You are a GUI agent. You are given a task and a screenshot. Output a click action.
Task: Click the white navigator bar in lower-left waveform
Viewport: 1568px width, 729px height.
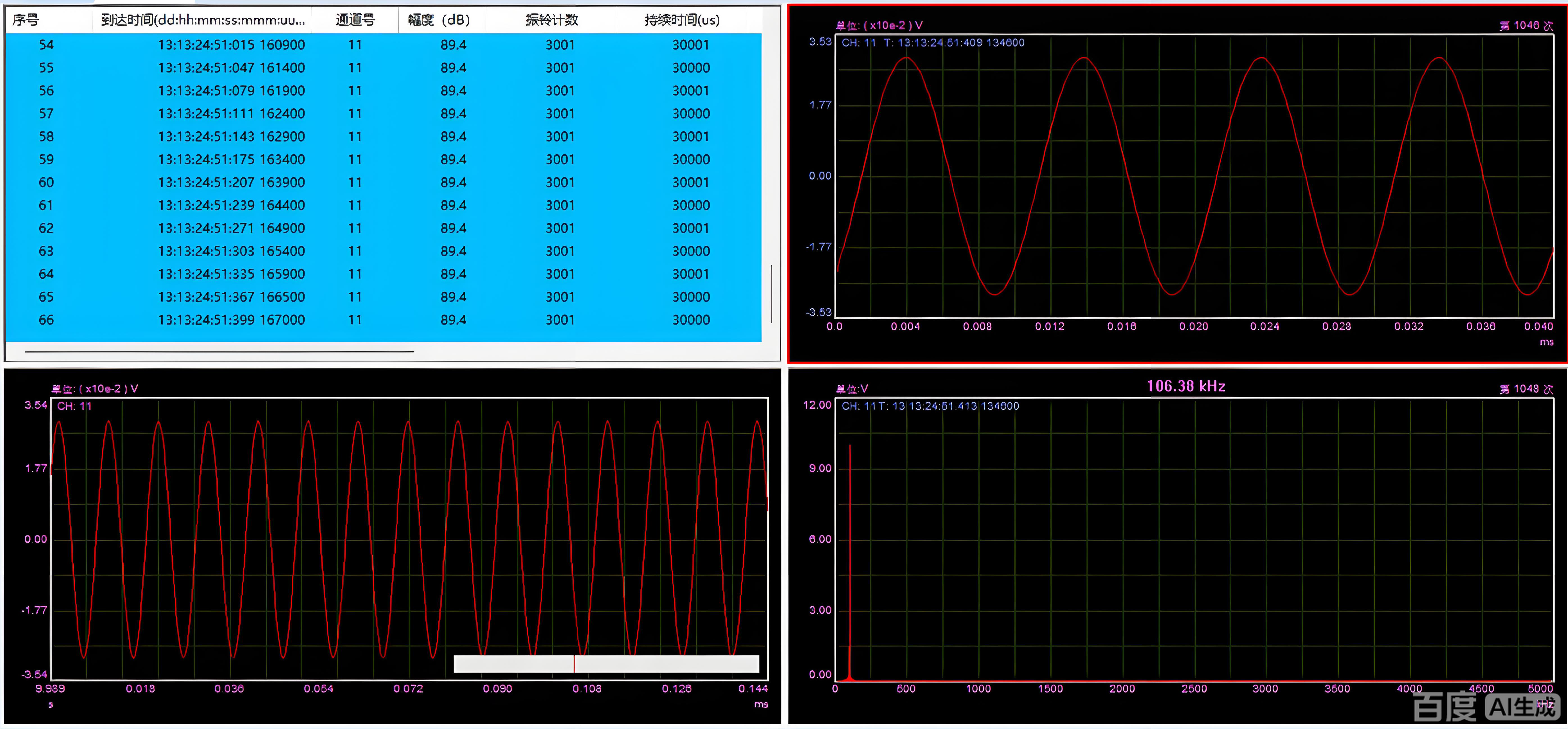point(667,664)
